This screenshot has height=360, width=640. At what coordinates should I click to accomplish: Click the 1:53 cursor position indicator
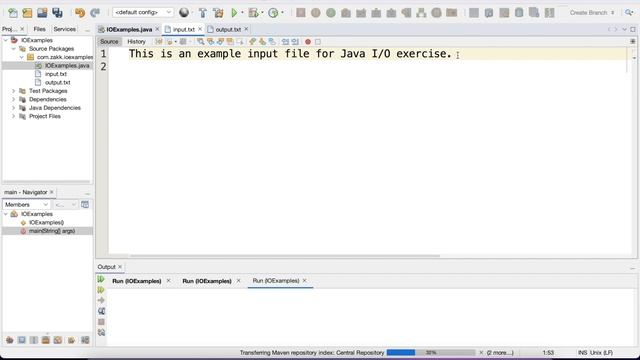pos(548,352)
